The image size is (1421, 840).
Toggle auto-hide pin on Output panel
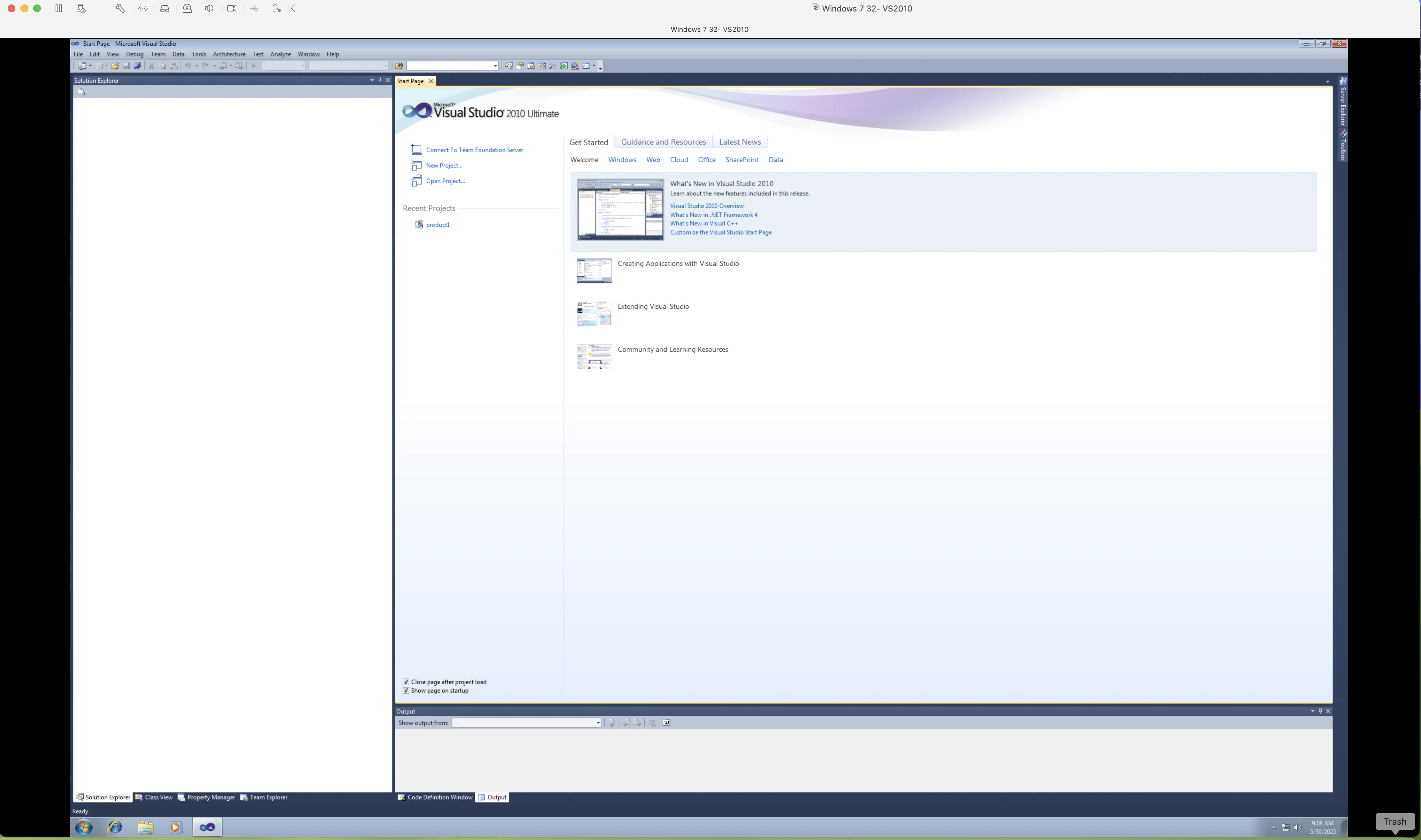pos(1320,711)
